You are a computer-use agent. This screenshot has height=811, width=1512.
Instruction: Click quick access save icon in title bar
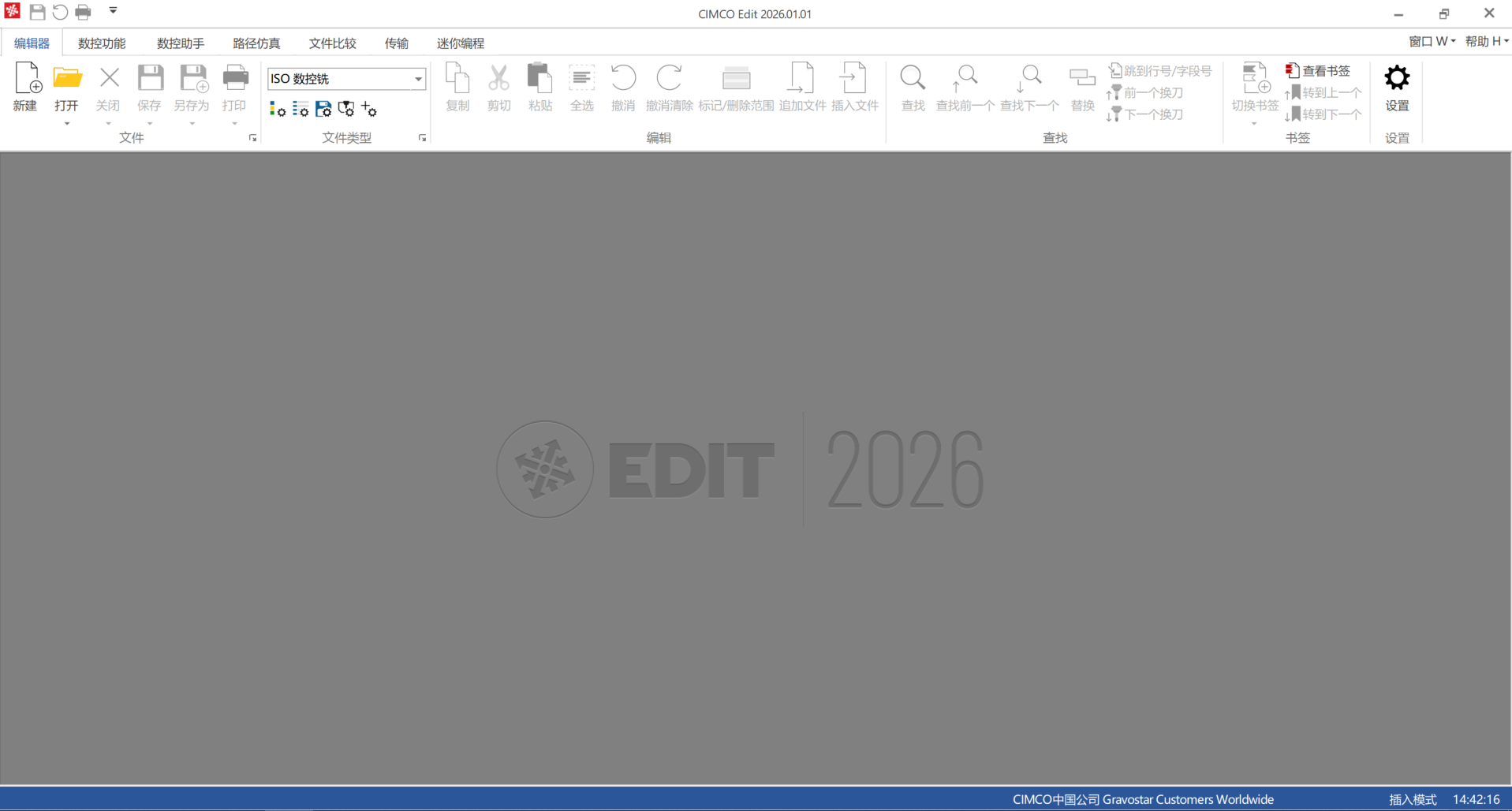point(37,13)
